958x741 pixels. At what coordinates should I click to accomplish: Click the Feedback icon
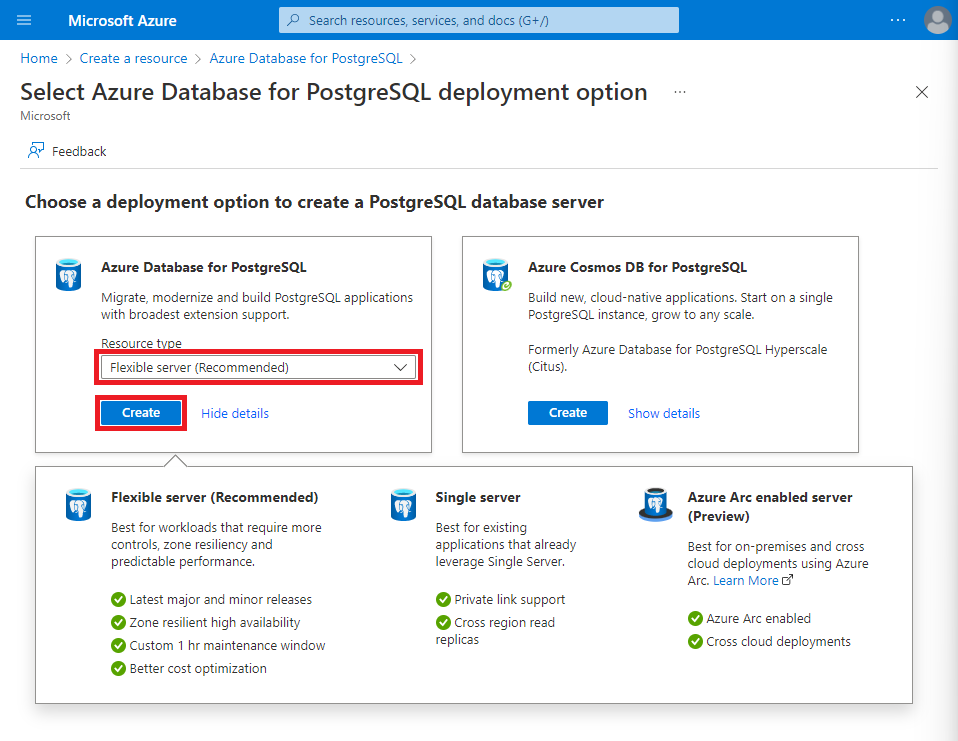click(36, 150)
